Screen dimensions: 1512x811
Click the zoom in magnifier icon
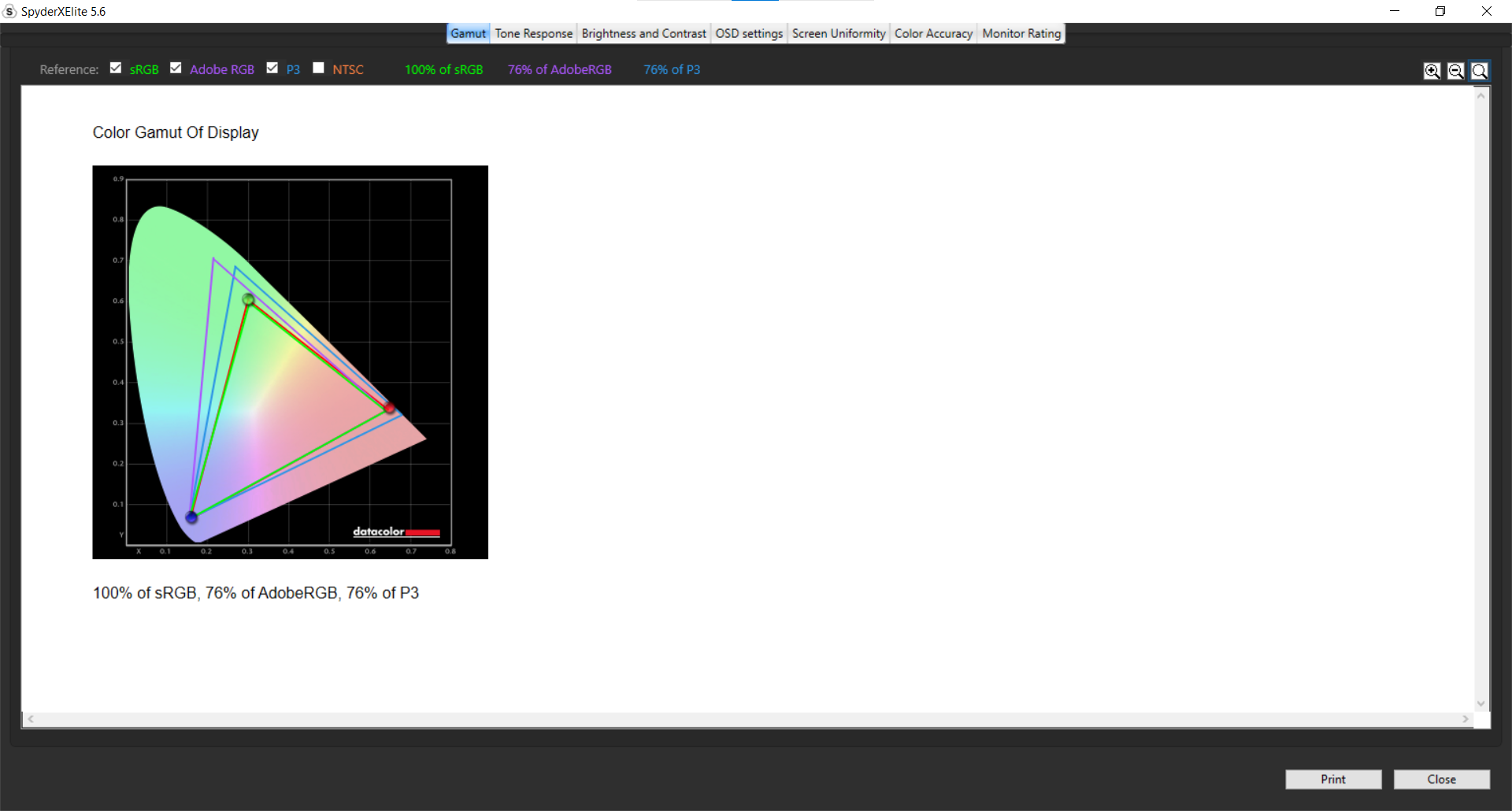click(x=1432, y=71)
